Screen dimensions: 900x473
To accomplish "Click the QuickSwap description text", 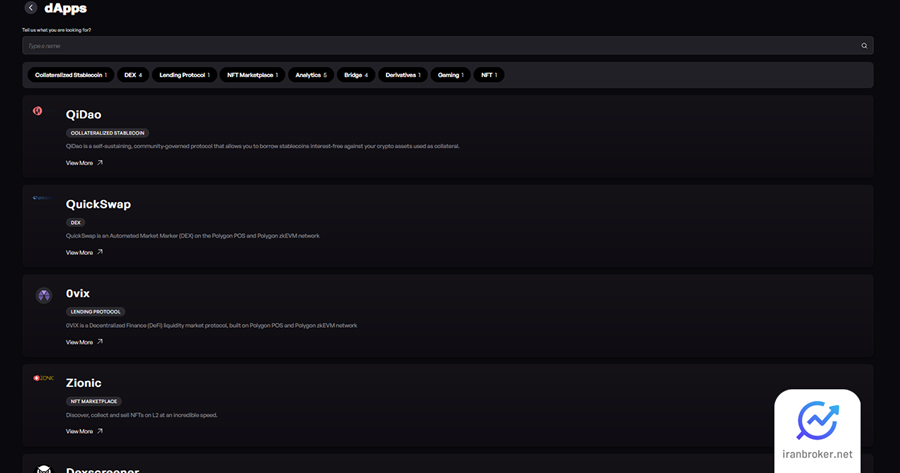I will click(x=192, y=236).
